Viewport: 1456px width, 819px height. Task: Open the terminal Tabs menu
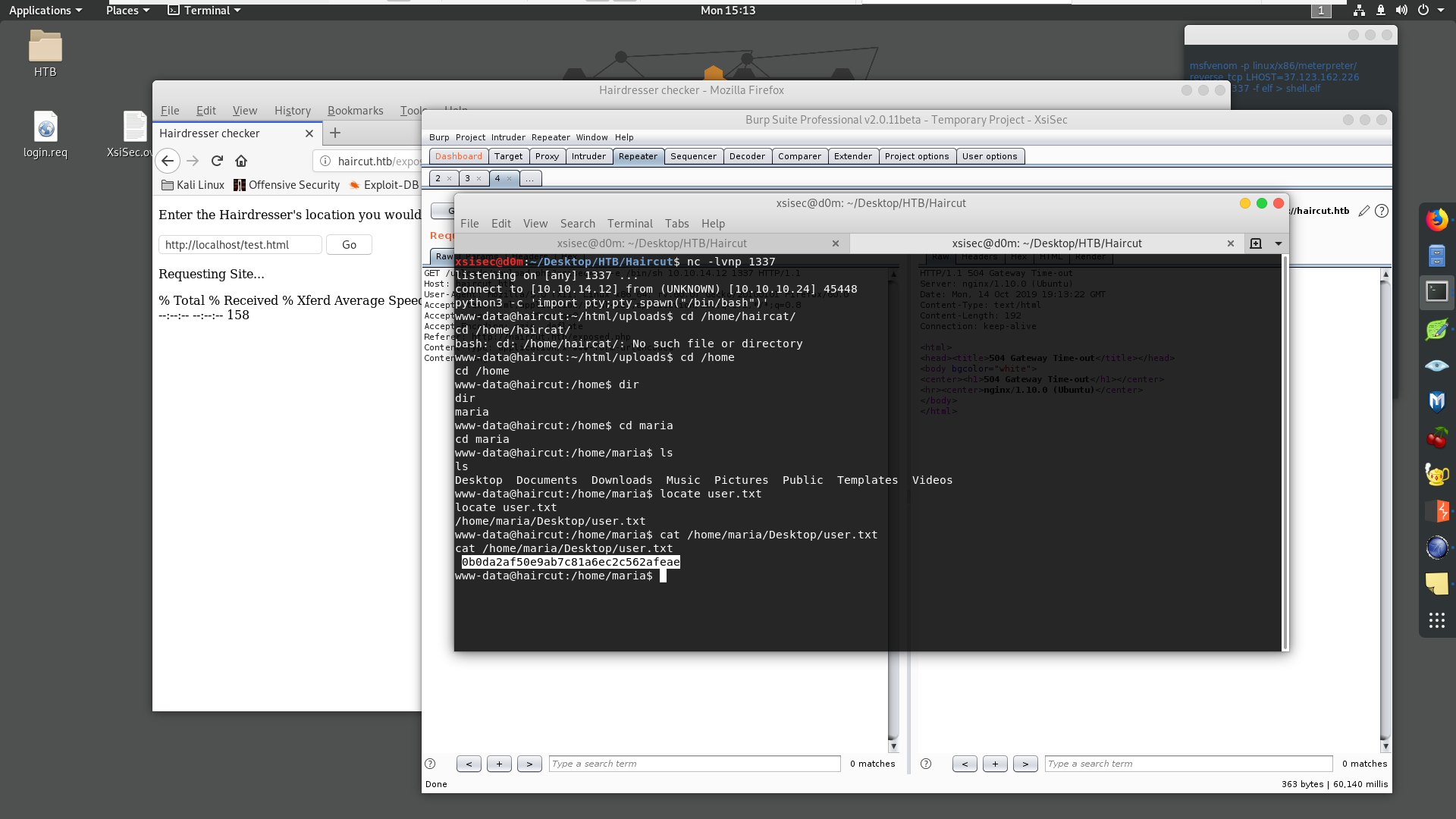pos(677,224)
